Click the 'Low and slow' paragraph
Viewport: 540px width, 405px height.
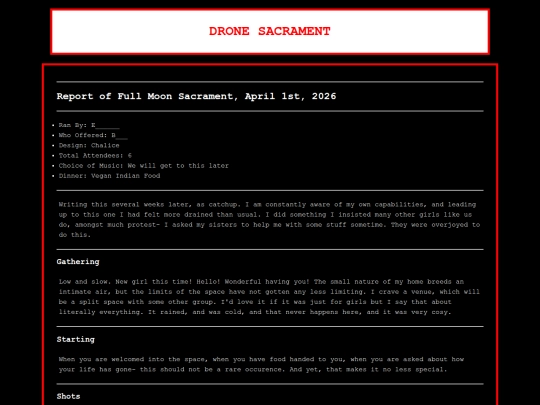point(269,297)
